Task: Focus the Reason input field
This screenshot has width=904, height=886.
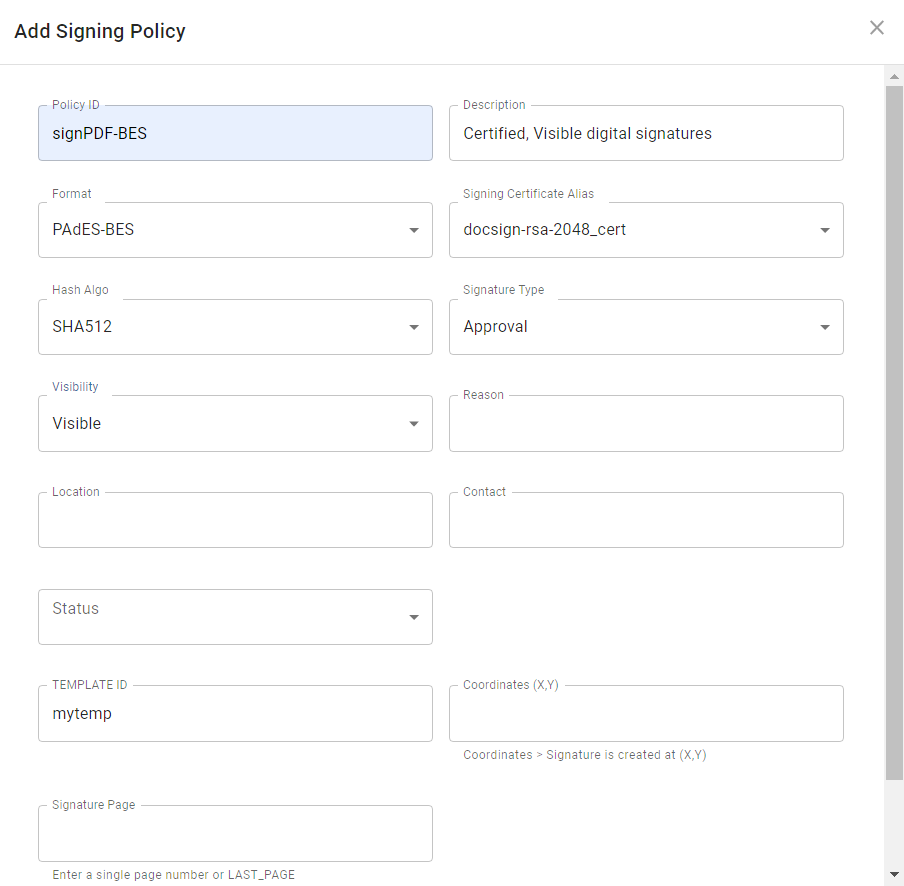Action: tap(646, 423)
